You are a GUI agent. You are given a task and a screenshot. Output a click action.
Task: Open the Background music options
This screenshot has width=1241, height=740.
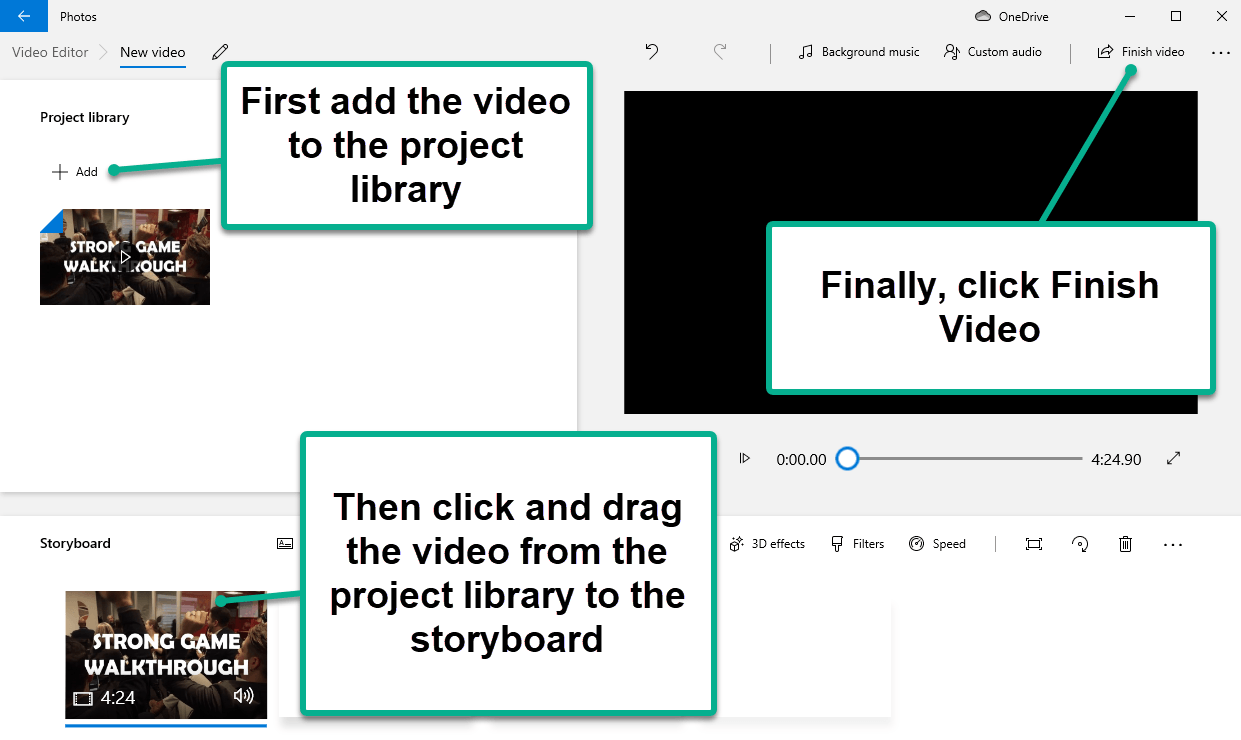(x=858, y=51)
